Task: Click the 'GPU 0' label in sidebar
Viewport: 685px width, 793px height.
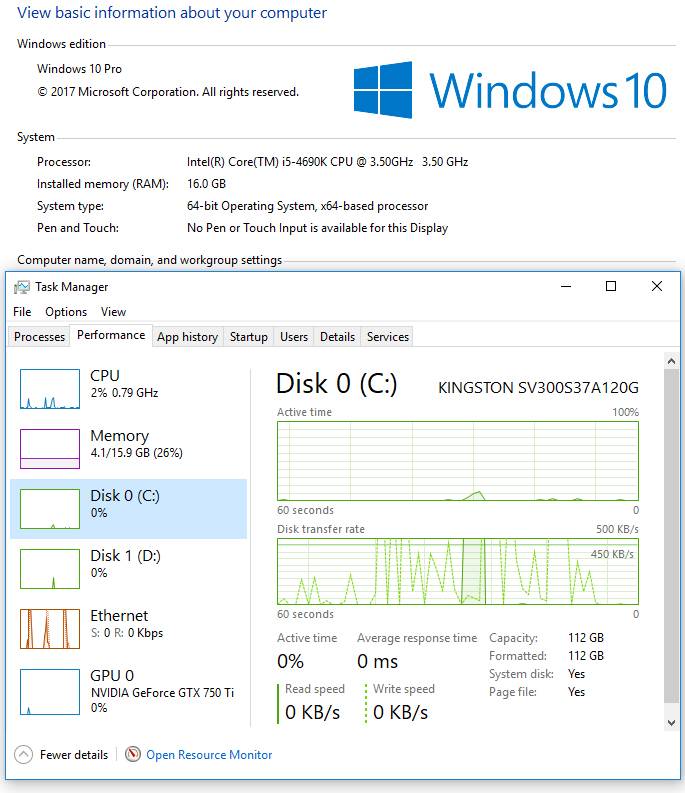Action: pos(112,676)
